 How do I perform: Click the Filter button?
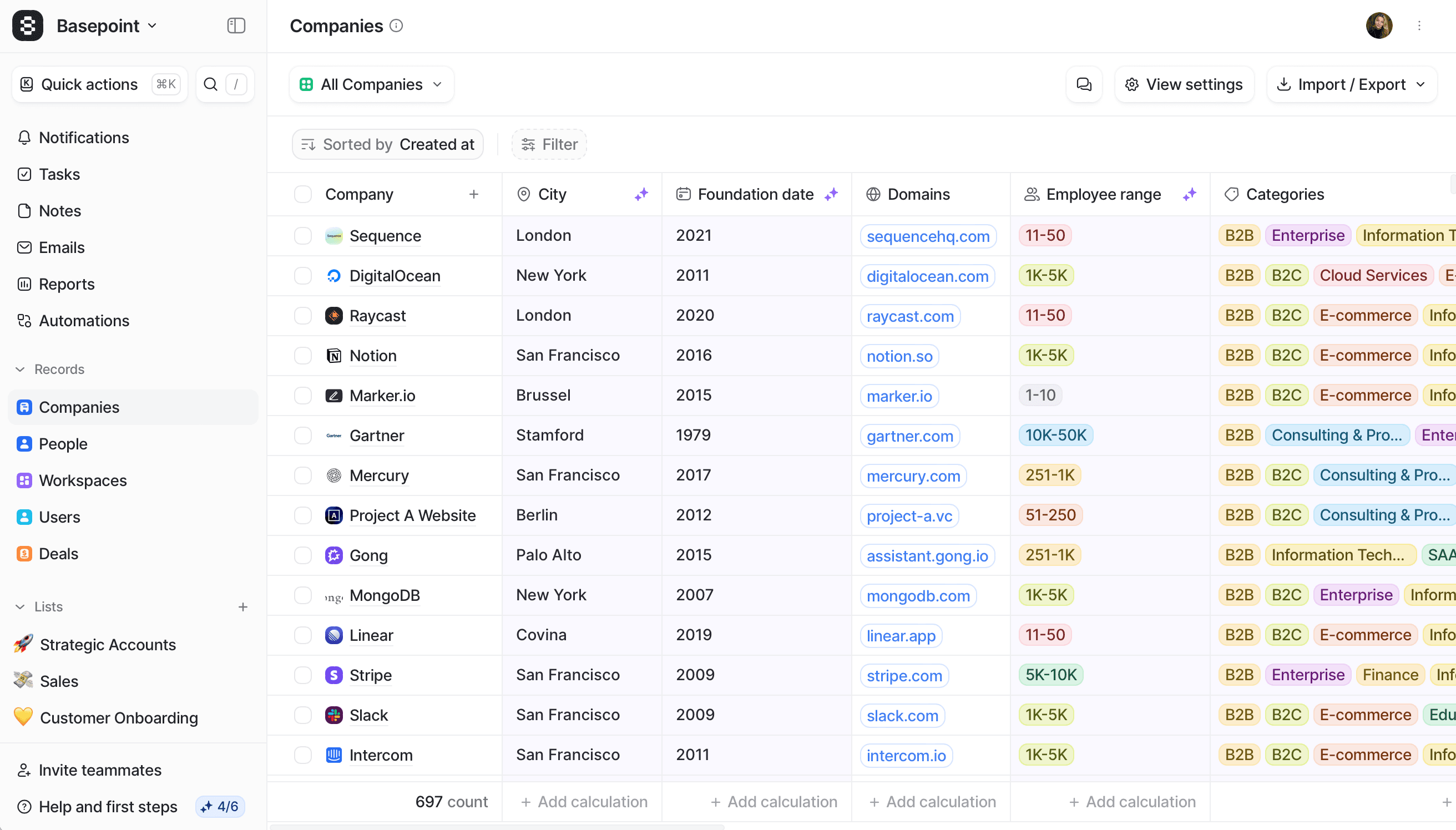pyautogui.click(x=549, y=145)
